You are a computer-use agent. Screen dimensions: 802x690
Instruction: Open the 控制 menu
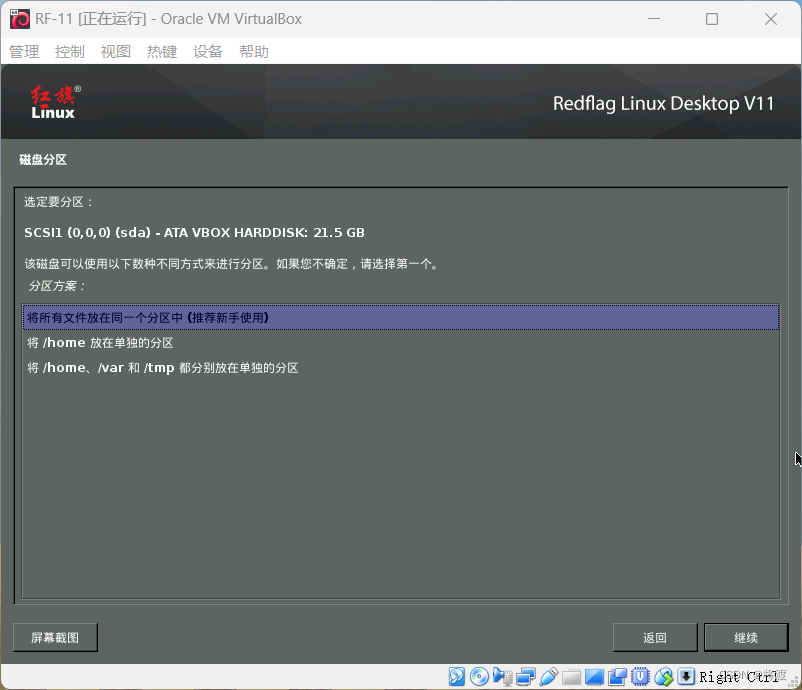click(70, 51)
